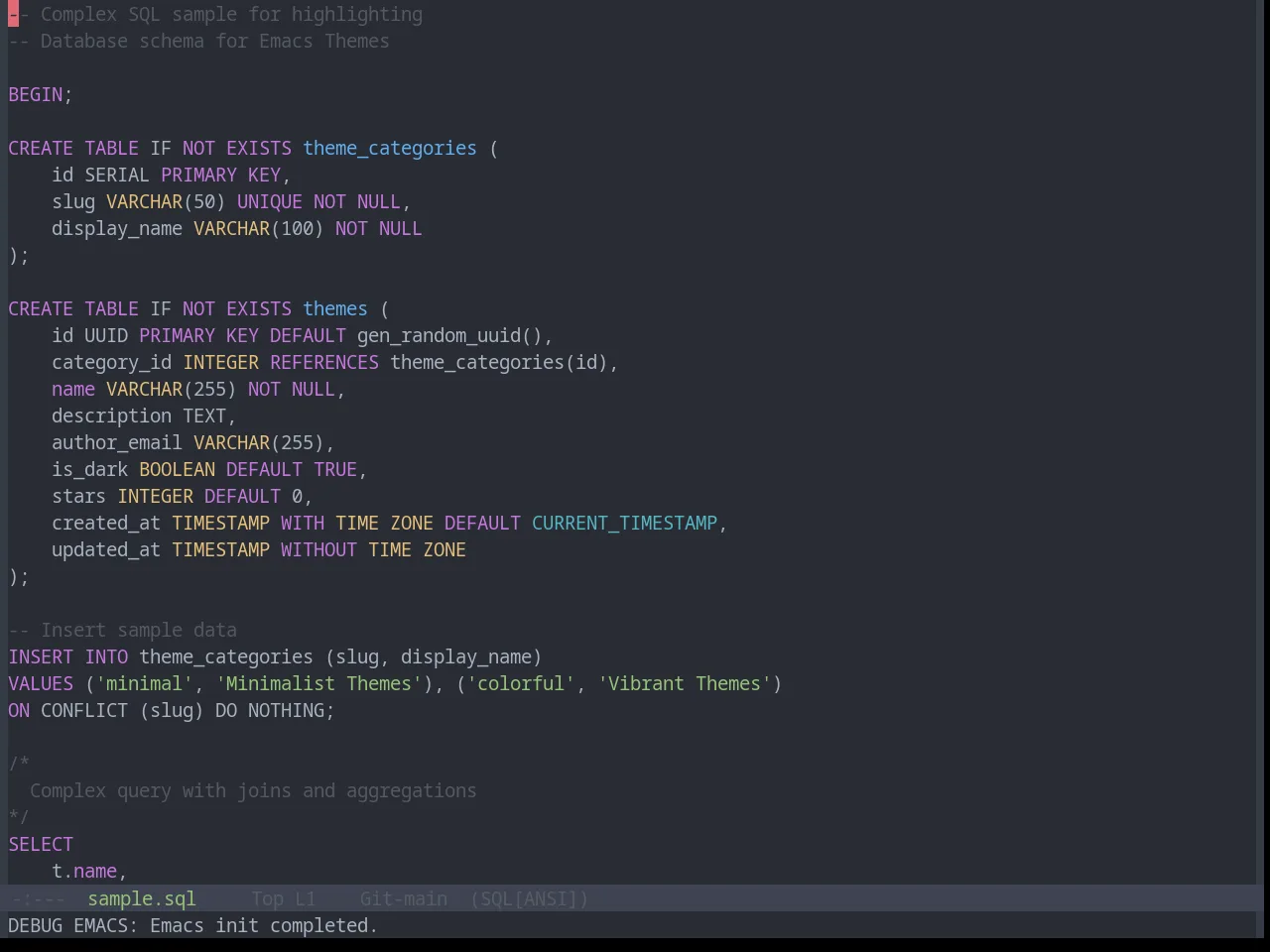Screen dimensions: 1270x952
Task: Click the 'Database schema for Emacs Themes' comment
Action: click(198, 41)
